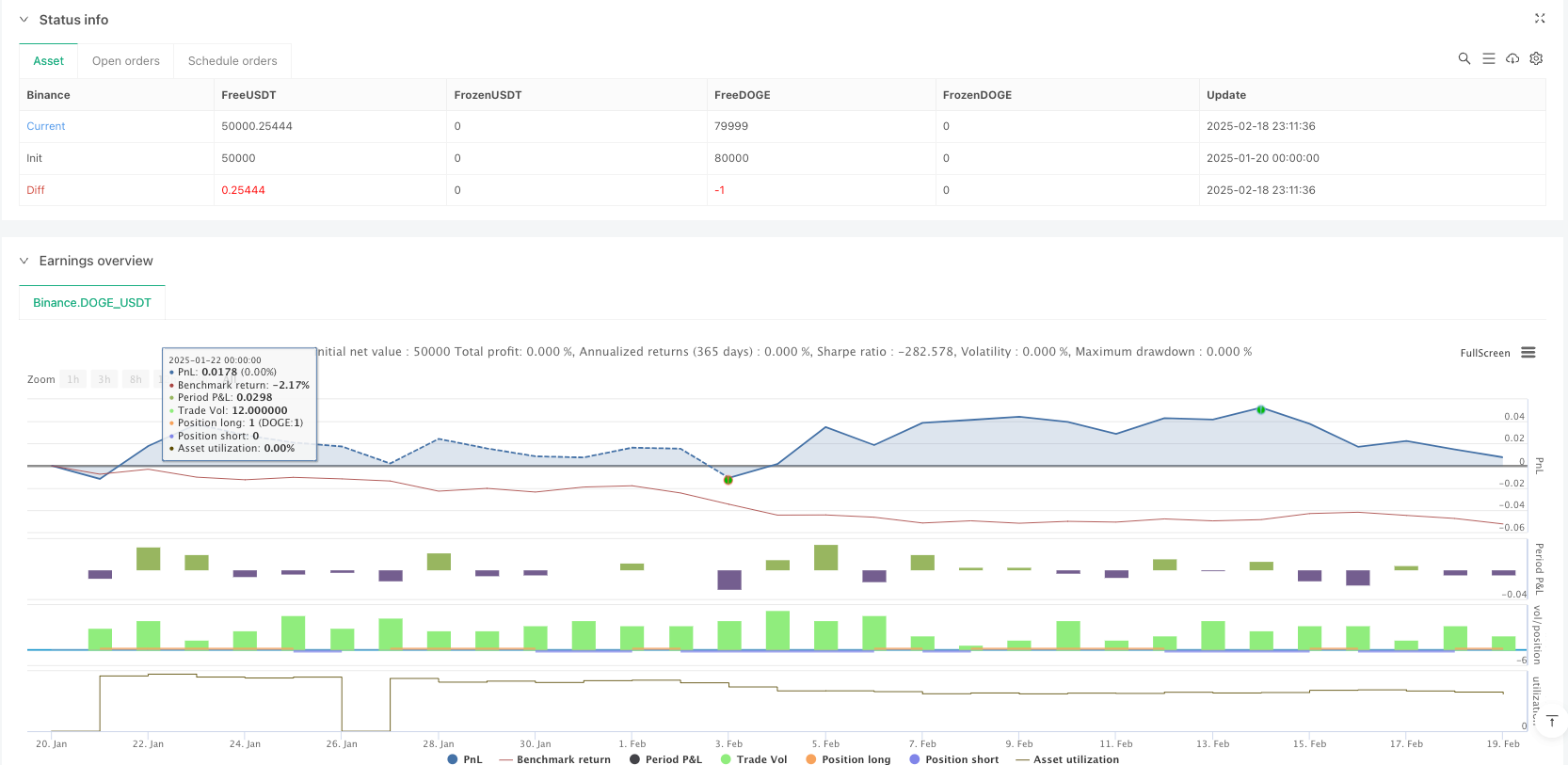Image resolution: width=1568 pixels, height=765 pixels.
Task: Click the green marker on the PnL peak
Action: click(x=1260, y=409)
